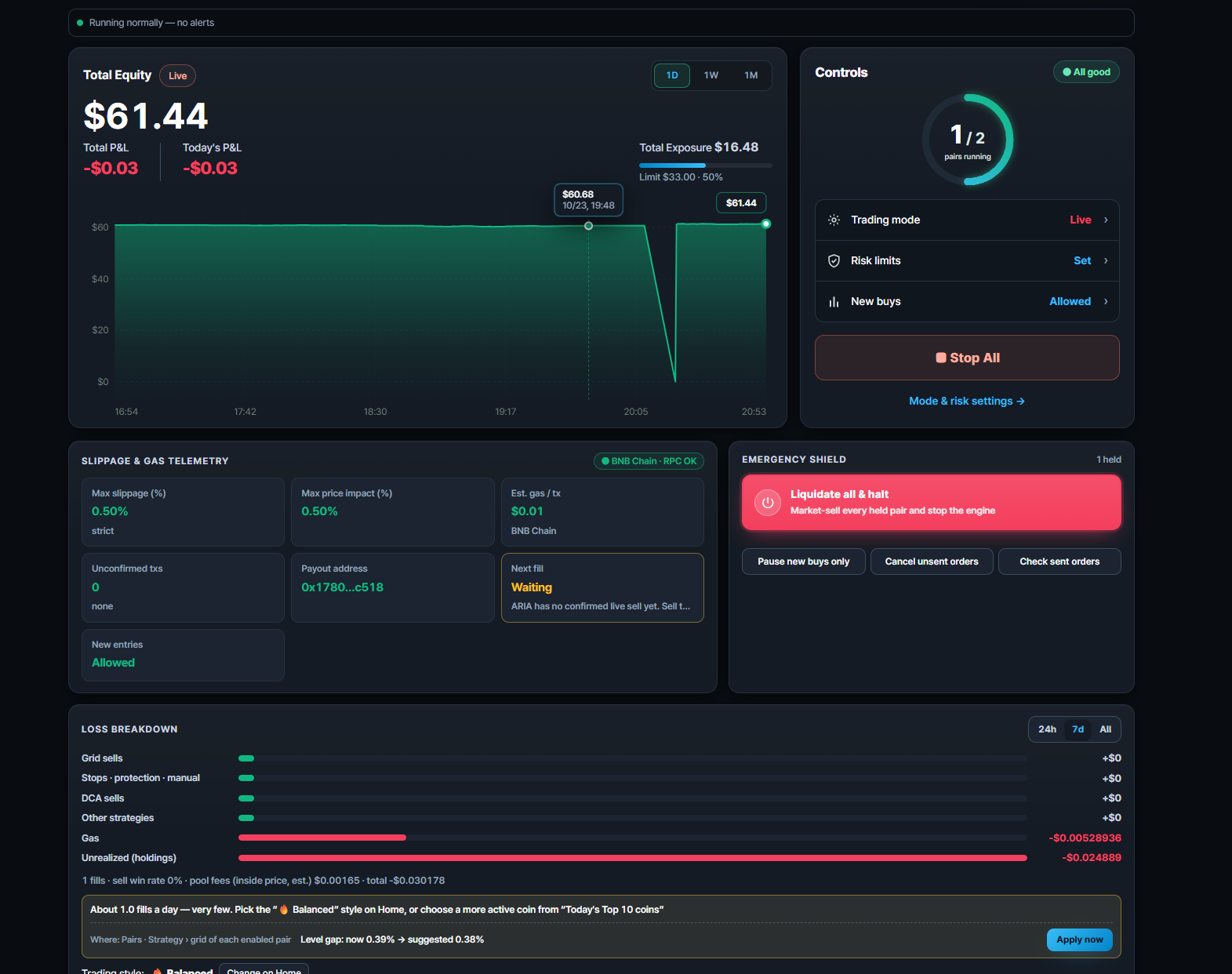Click Cancel unsent orders button
Screen dimensions: 1232x974
click(x=932, y=562)
